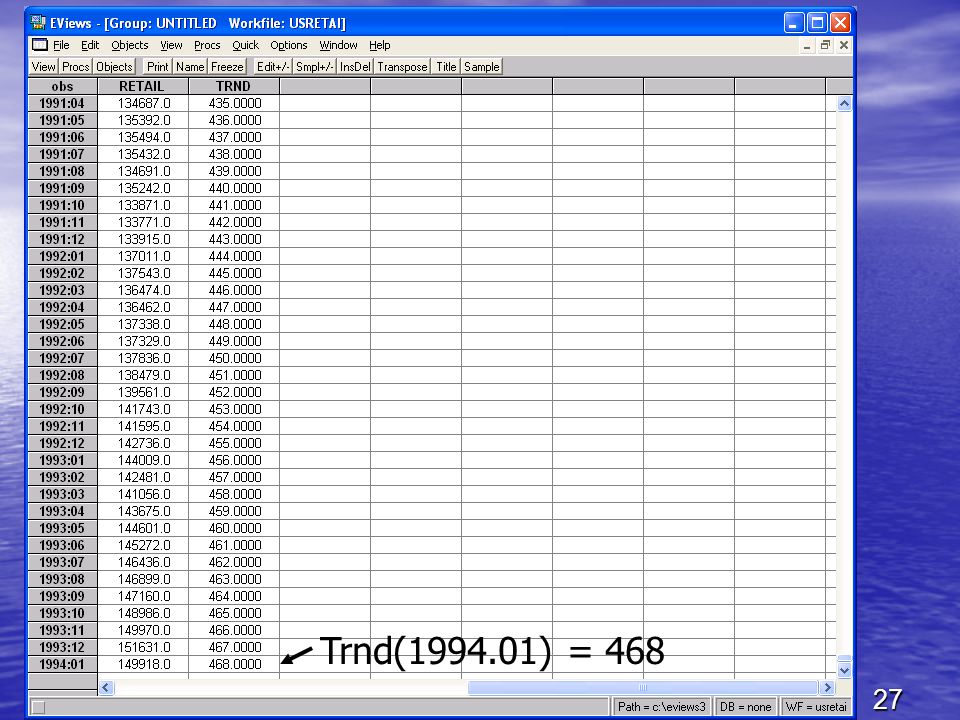Viewport: 960px width, 720px height.
Task: Toggle the Smpl+/- button
Action: click(x=315, y=67)
